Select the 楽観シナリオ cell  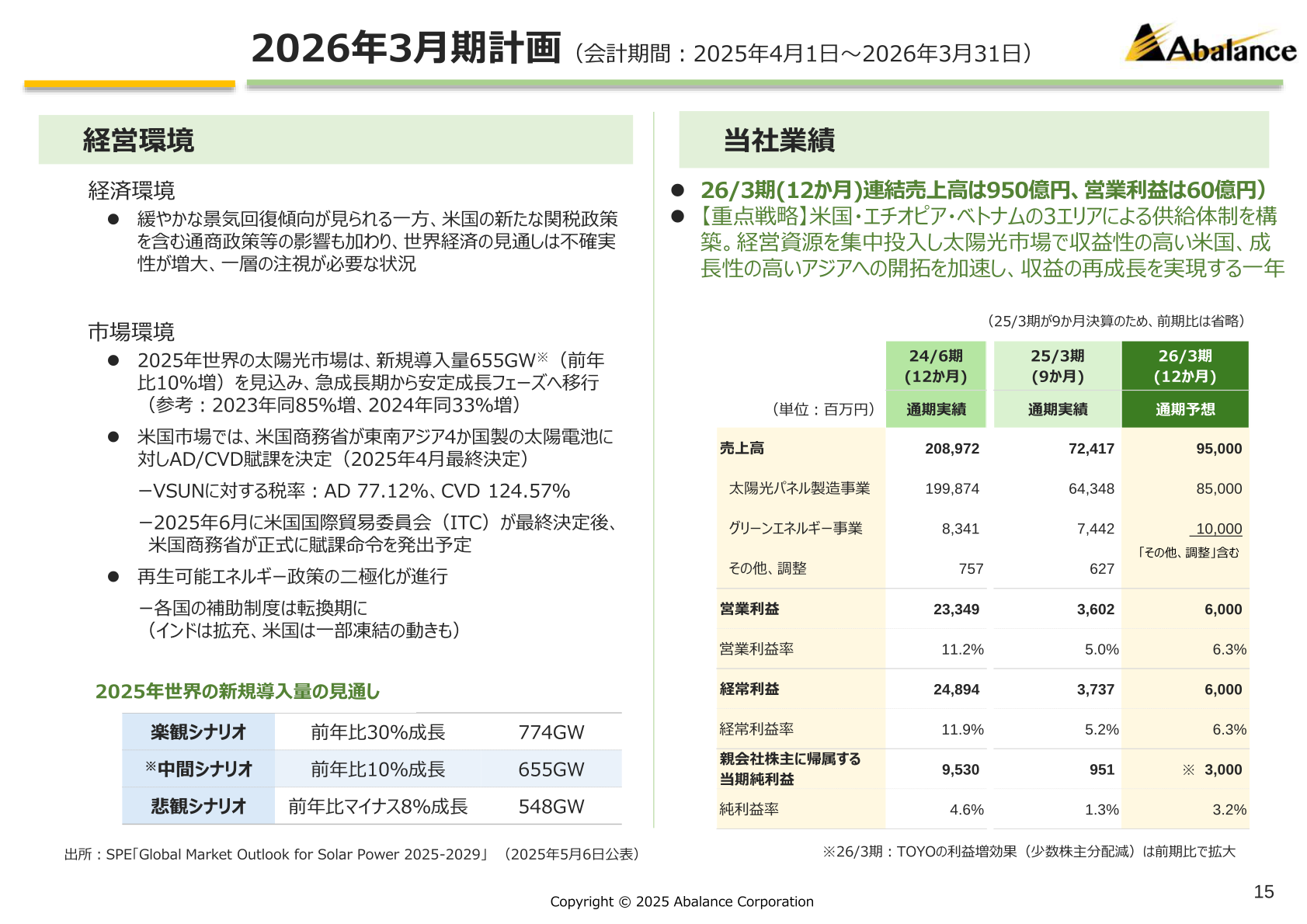pos(199,731)
